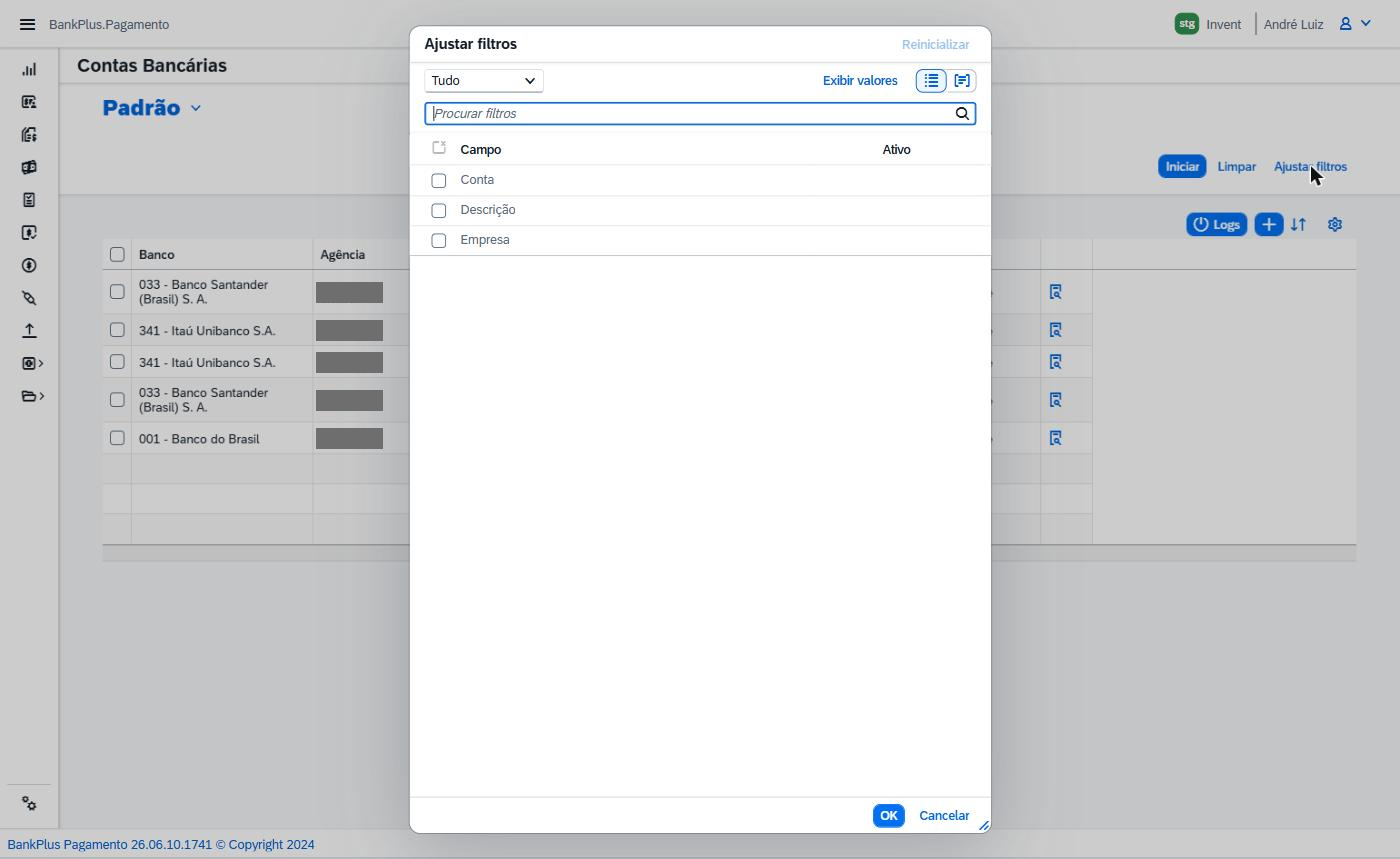Open the bar chart dashboard sidebar icon

[x=29, y=69]
